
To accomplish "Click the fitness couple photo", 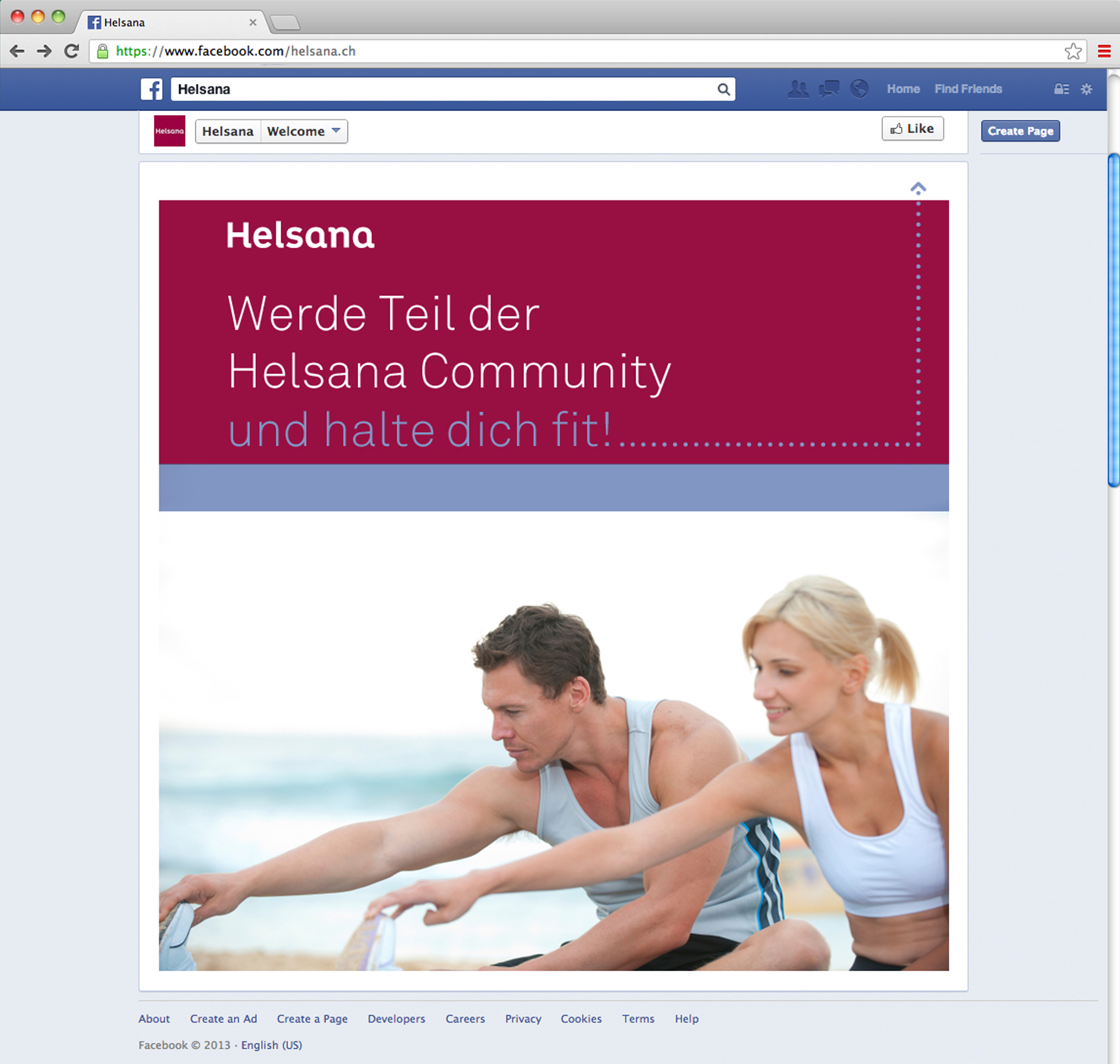I will pyautogui.click(x=554, y=741).
